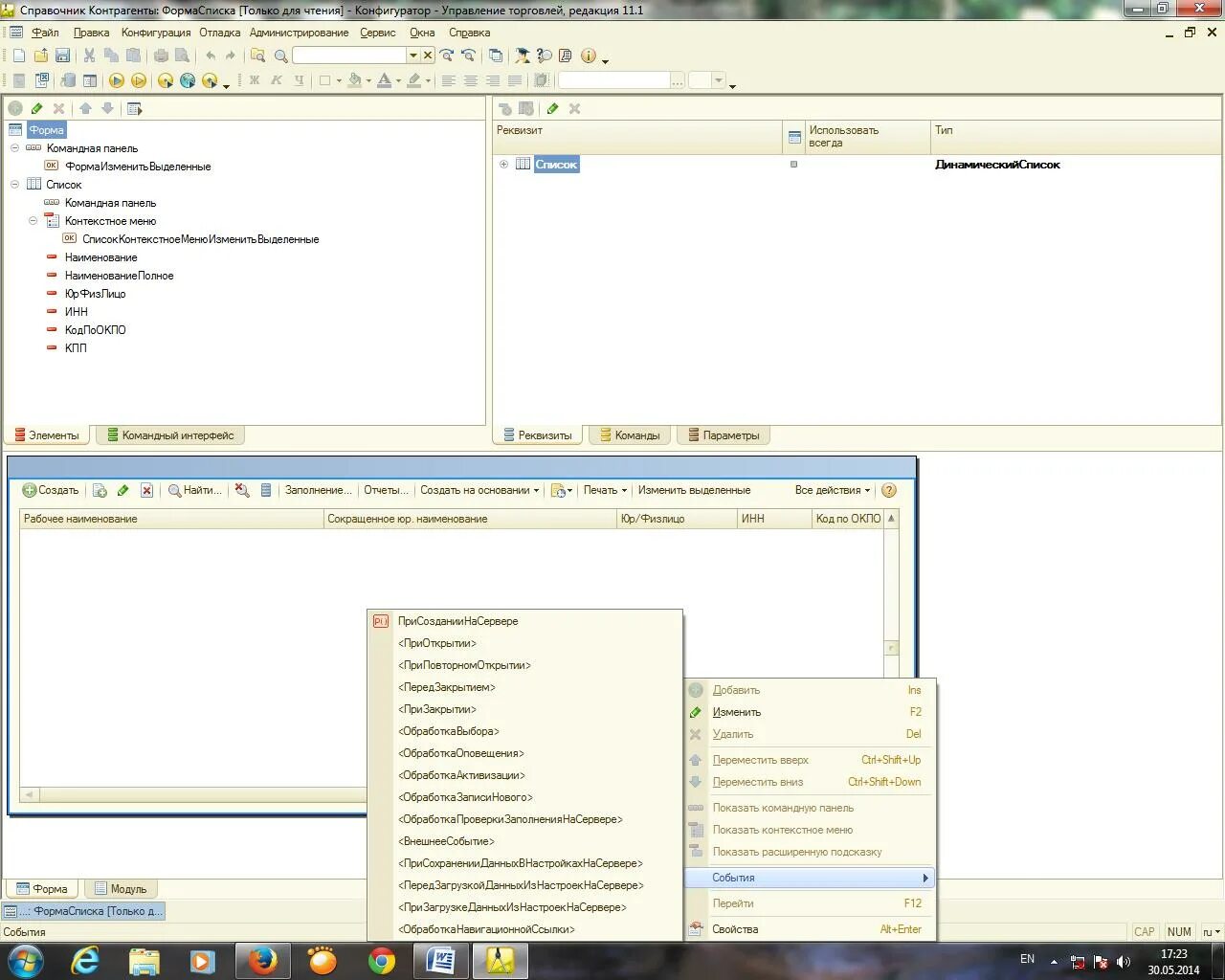Screen dimensions: 1225x980
Task: Collapse the Список tree node
Action: point(14,185)
